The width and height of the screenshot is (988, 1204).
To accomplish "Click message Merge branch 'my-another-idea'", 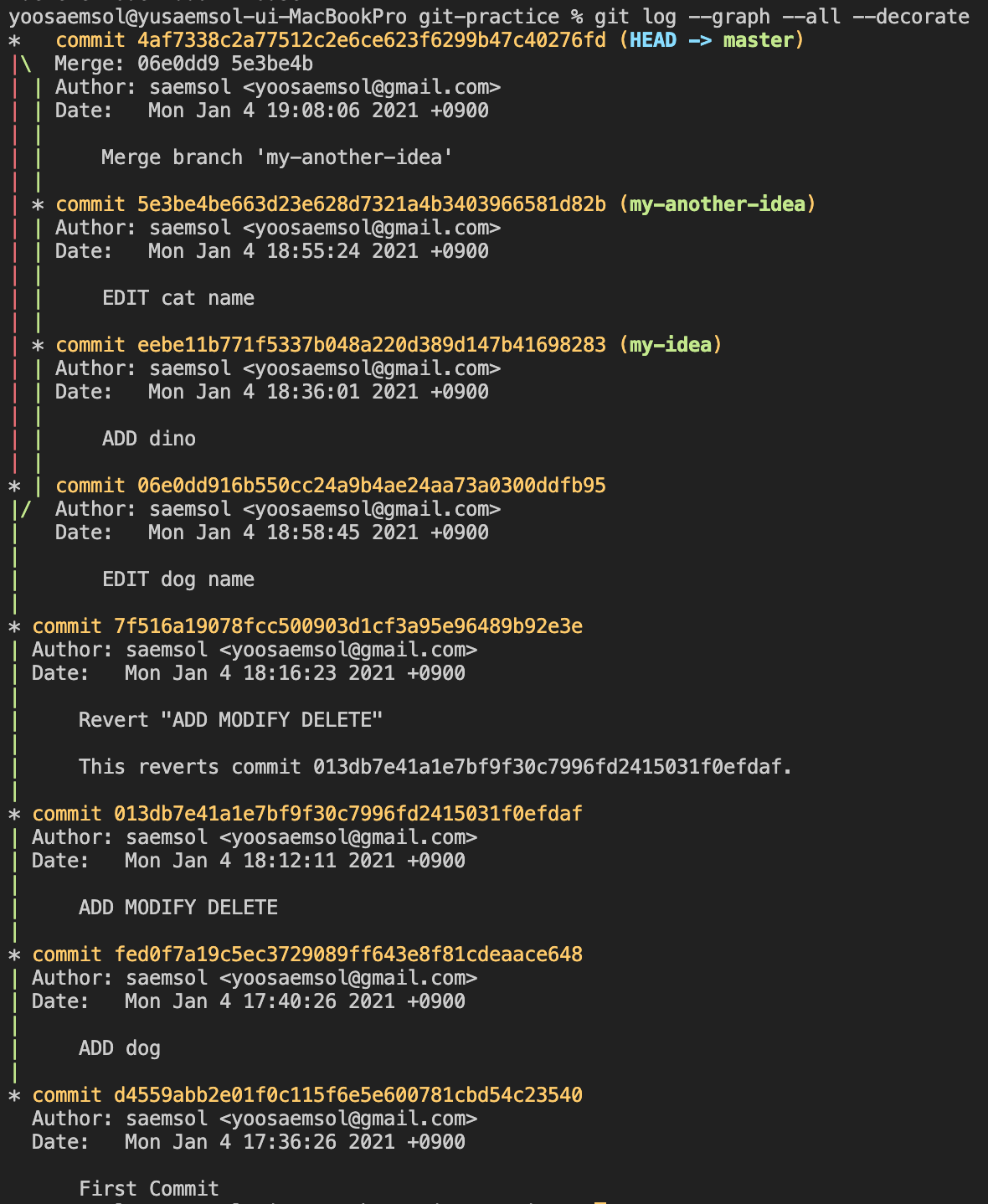I will 277,157.
